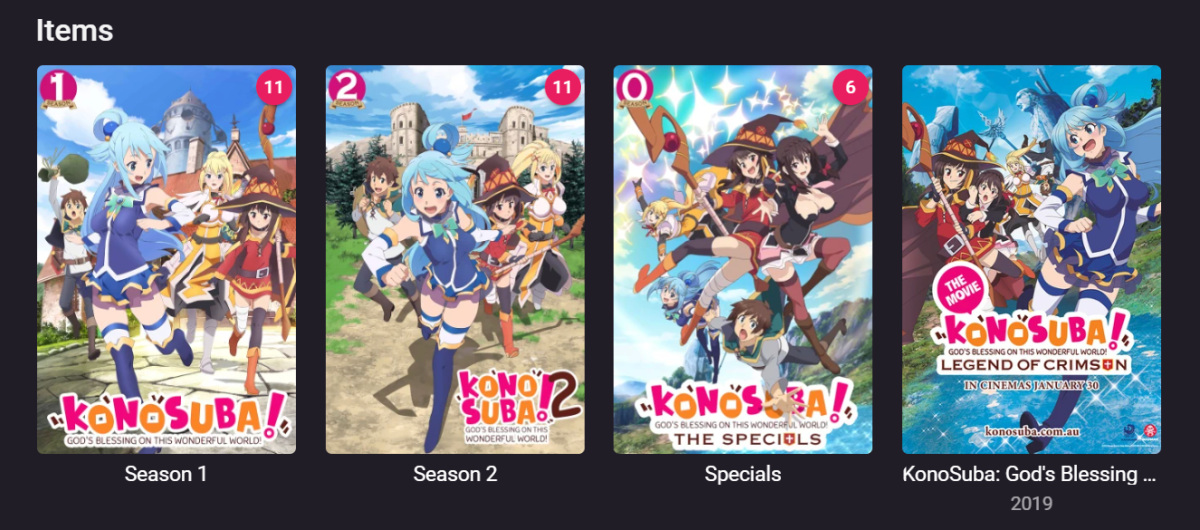Open the Specials poster
This screenshot has width=1200, height=530.
pos(743,260)
